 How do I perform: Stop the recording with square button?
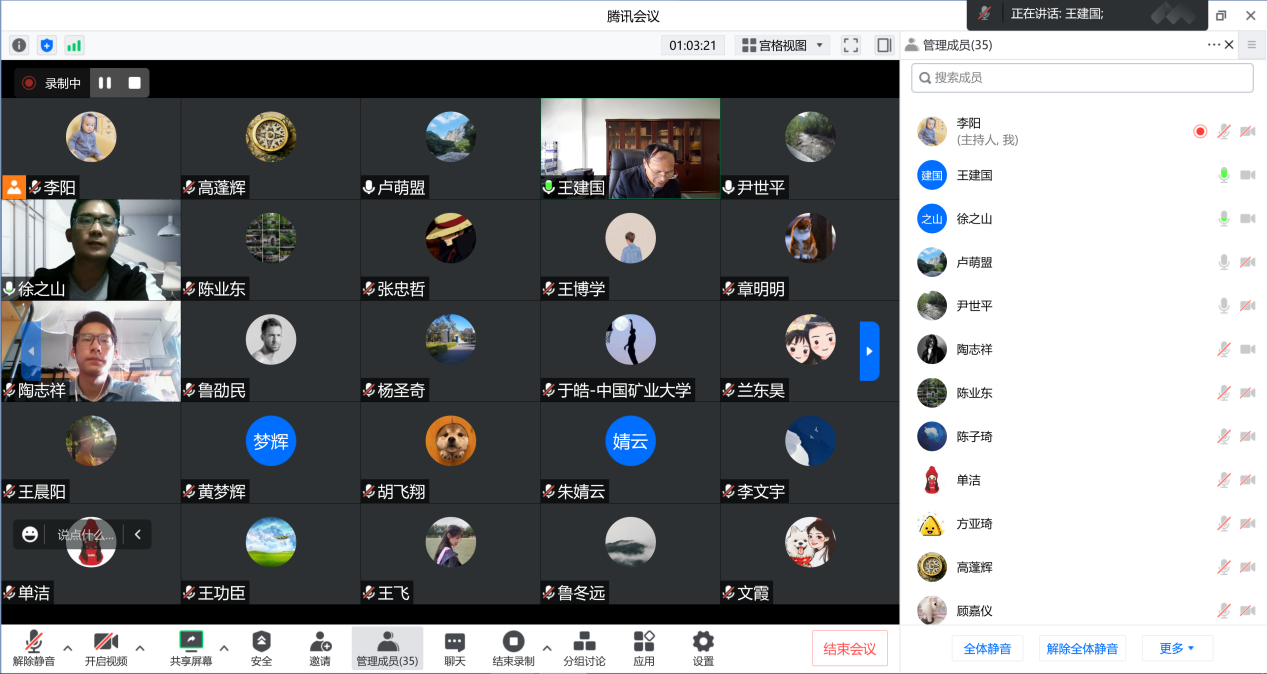click(134, 83)
